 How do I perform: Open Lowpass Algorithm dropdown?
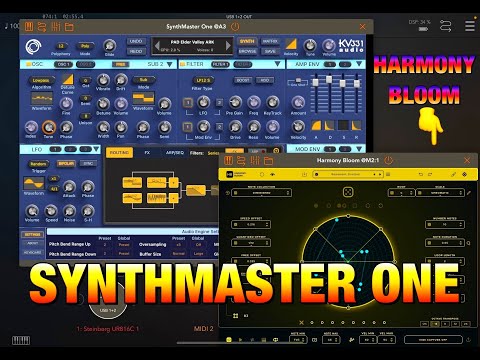click(41, 80)
